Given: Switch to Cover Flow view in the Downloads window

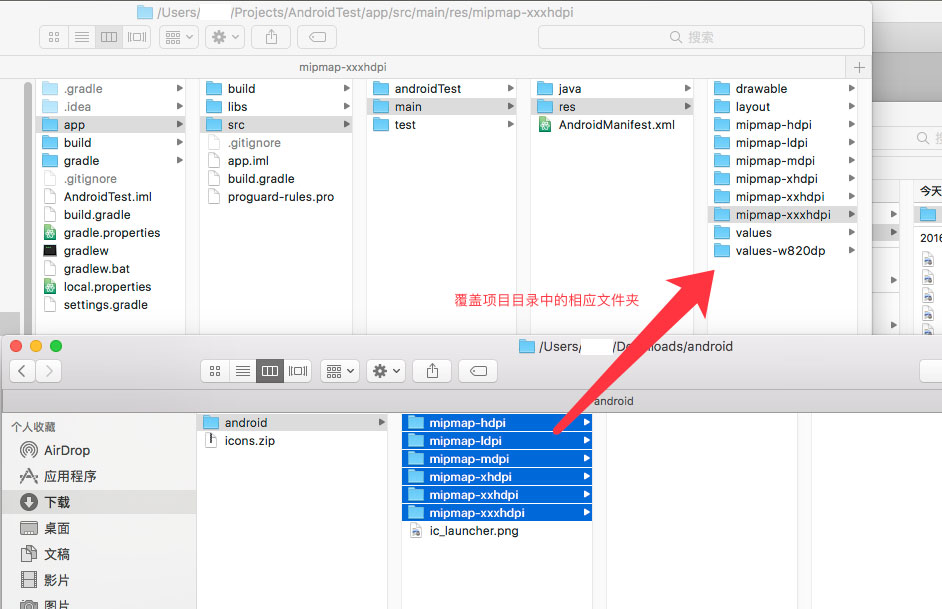Looking at the screenshot, I should click(298, 371).
